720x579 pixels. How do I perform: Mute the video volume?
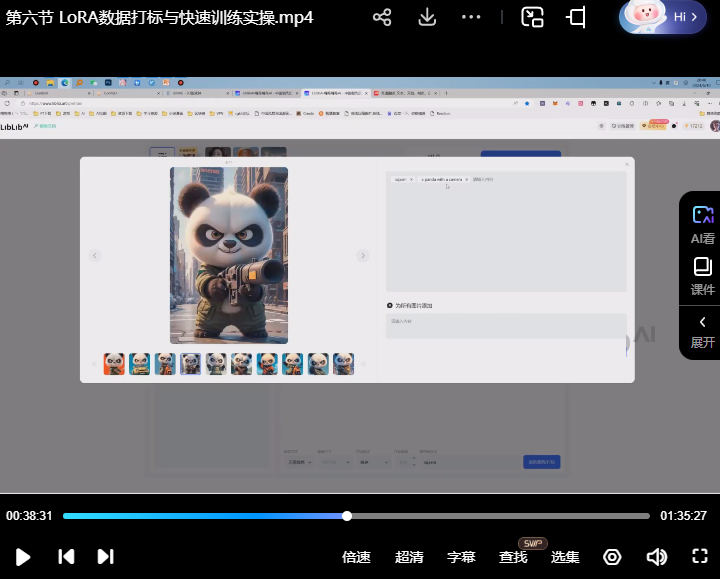point(656,557)
